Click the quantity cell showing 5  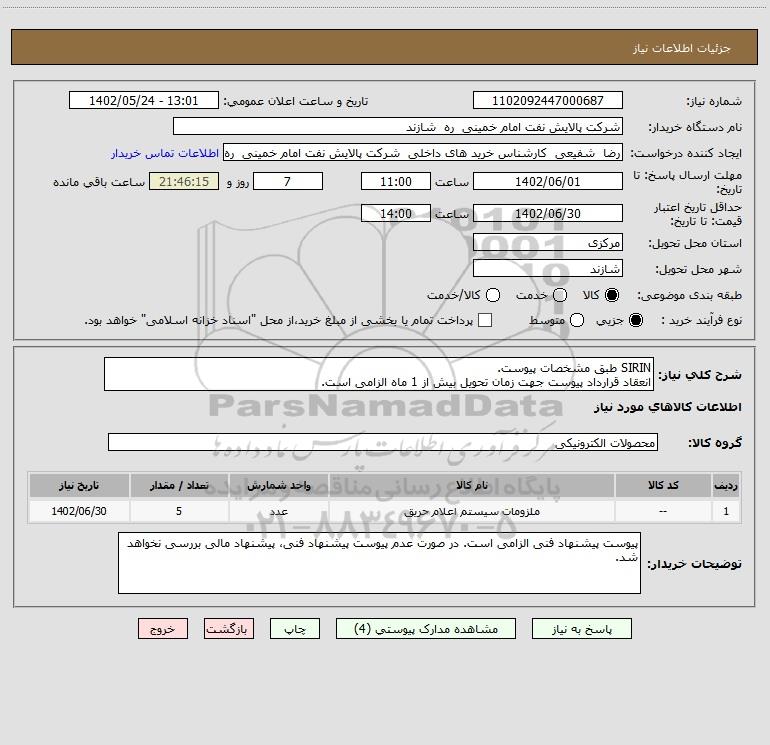tap(179, 511)
